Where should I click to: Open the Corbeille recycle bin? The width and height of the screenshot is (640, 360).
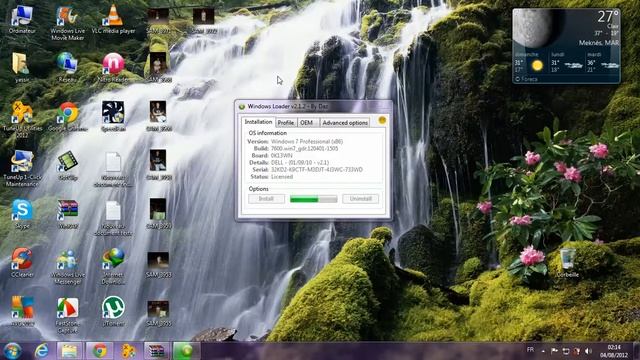point(567,263)
